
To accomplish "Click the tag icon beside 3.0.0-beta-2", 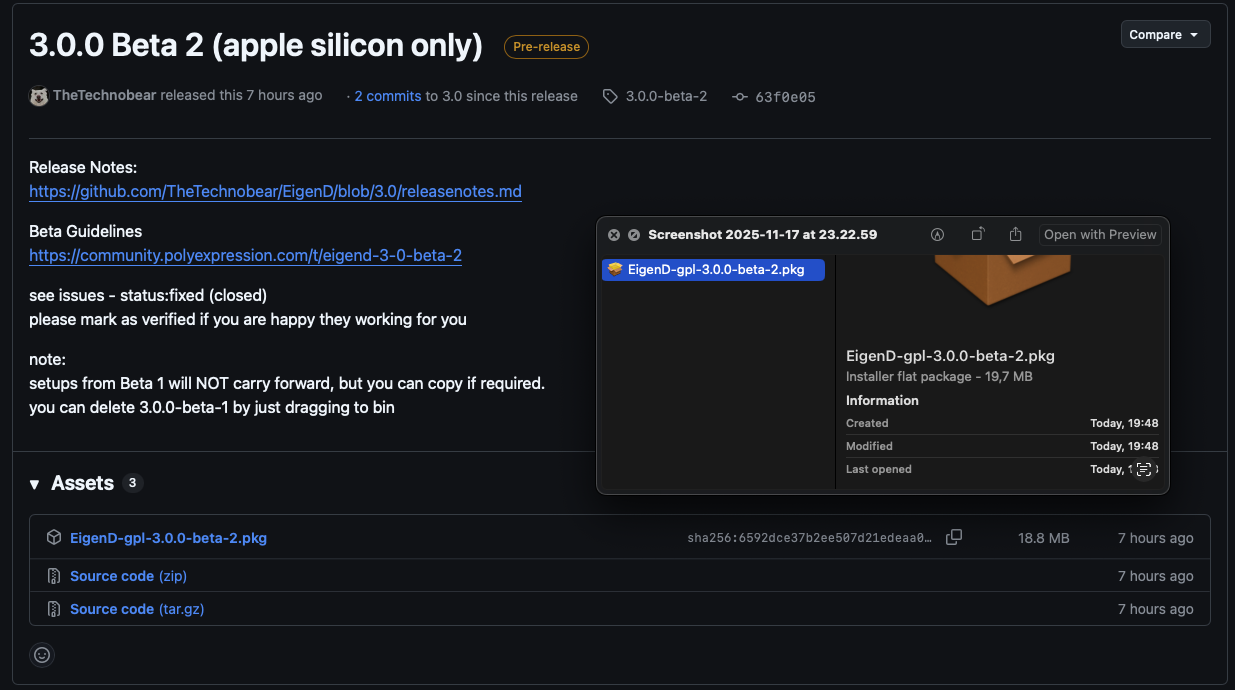I will tap(610, 97).
